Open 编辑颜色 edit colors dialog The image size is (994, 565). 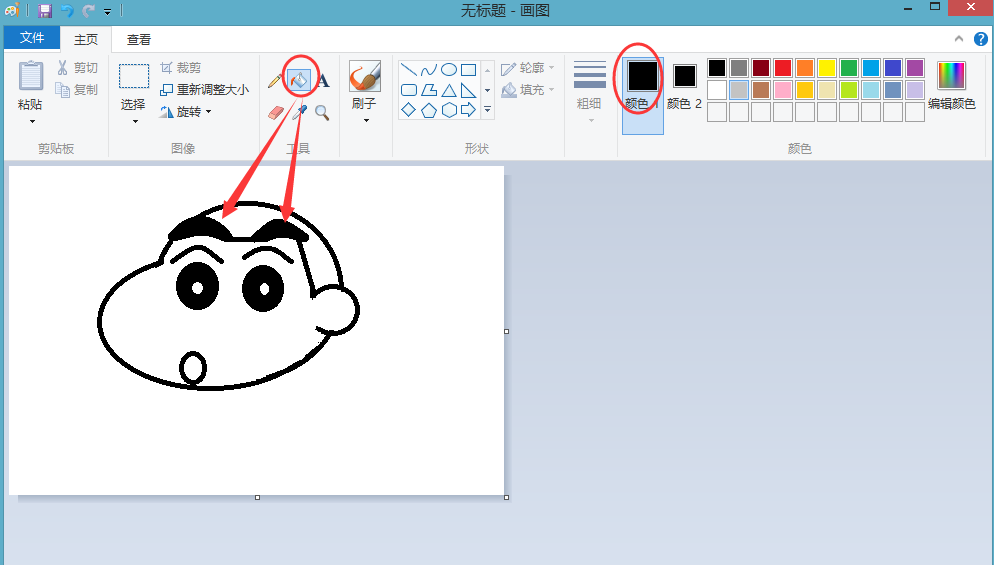tap(952, 86)
